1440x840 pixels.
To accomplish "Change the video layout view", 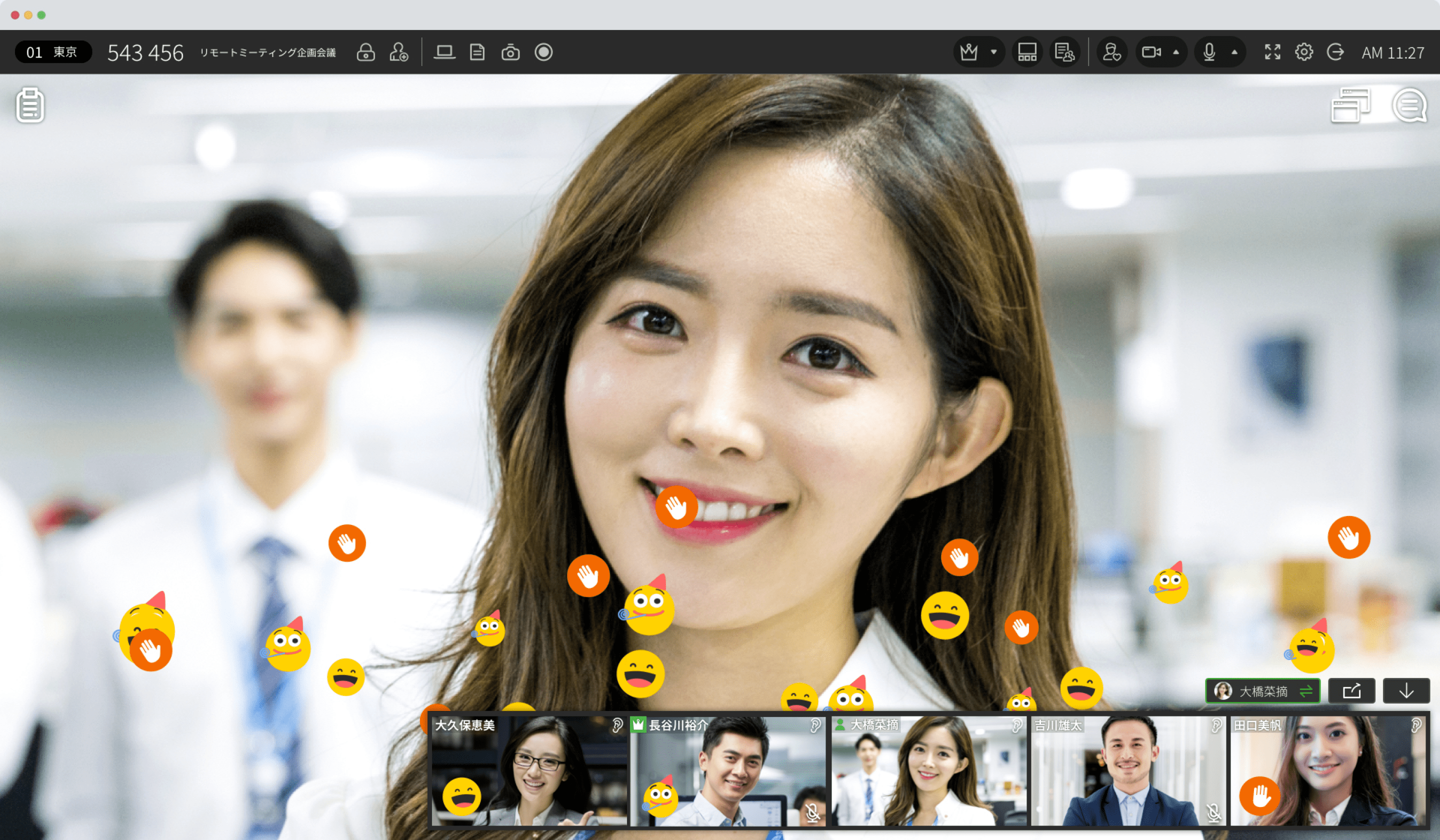I will coord(1027,52).
